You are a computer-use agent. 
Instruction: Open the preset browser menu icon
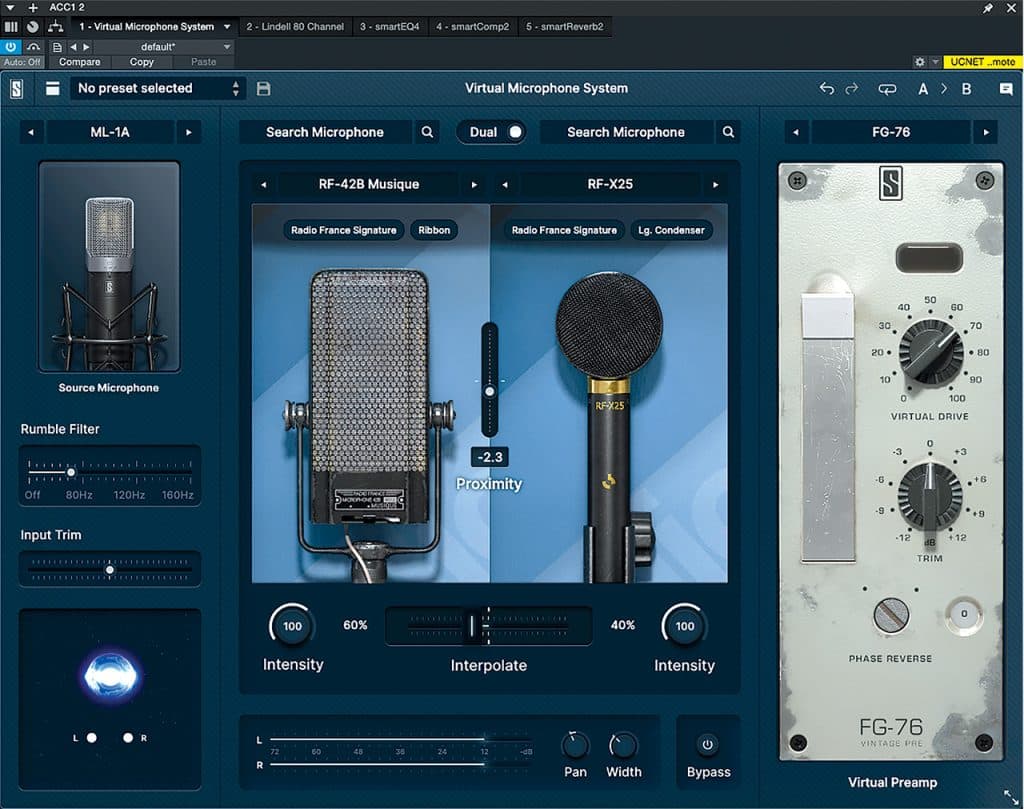(52, 89)
